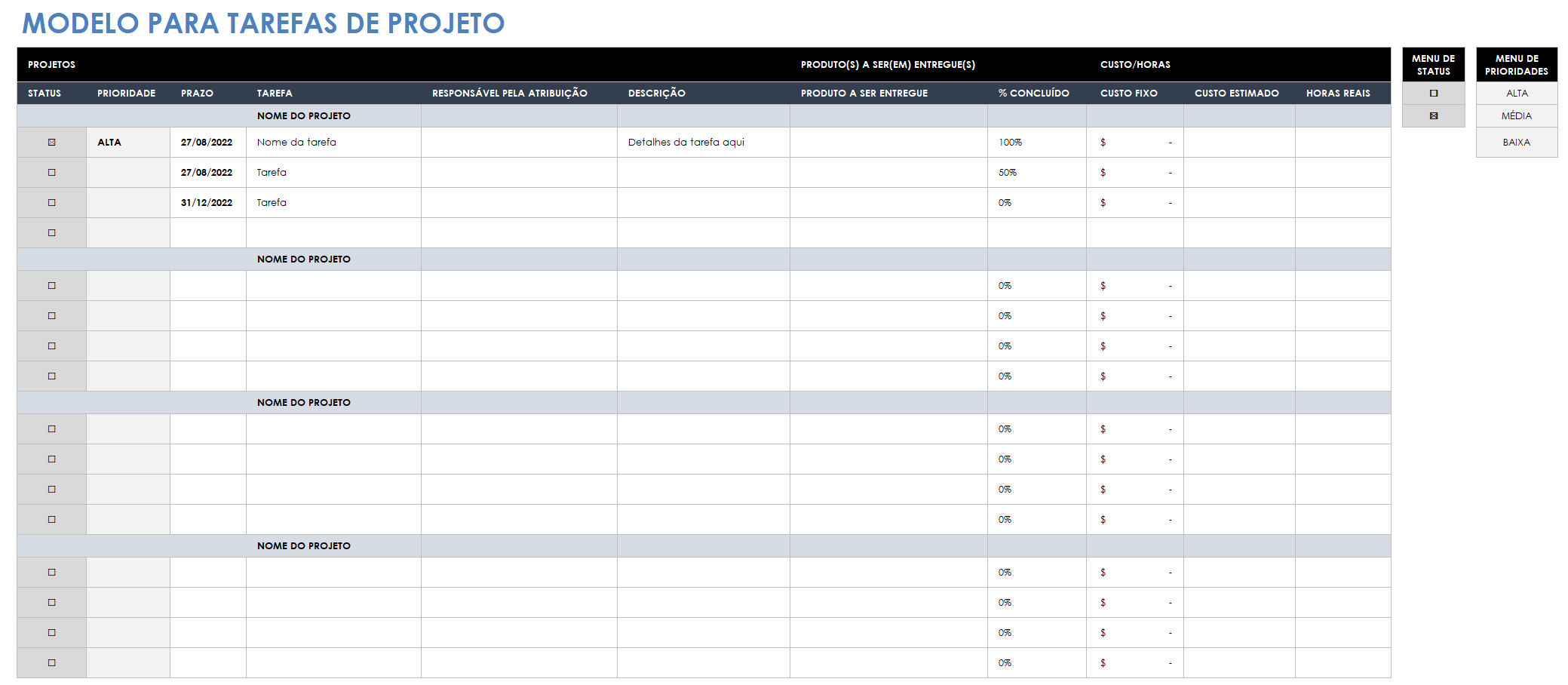This screenshot has height=685, width=1568.
Task: Click the PROJETOS header cell
Action: point(51,65)
